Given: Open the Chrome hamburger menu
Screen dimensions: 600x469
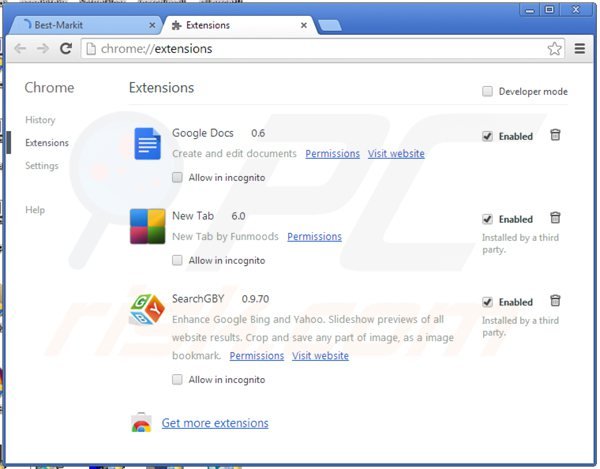Looking at the screenshot, I should pyautogui.click(x=580, y=49).
